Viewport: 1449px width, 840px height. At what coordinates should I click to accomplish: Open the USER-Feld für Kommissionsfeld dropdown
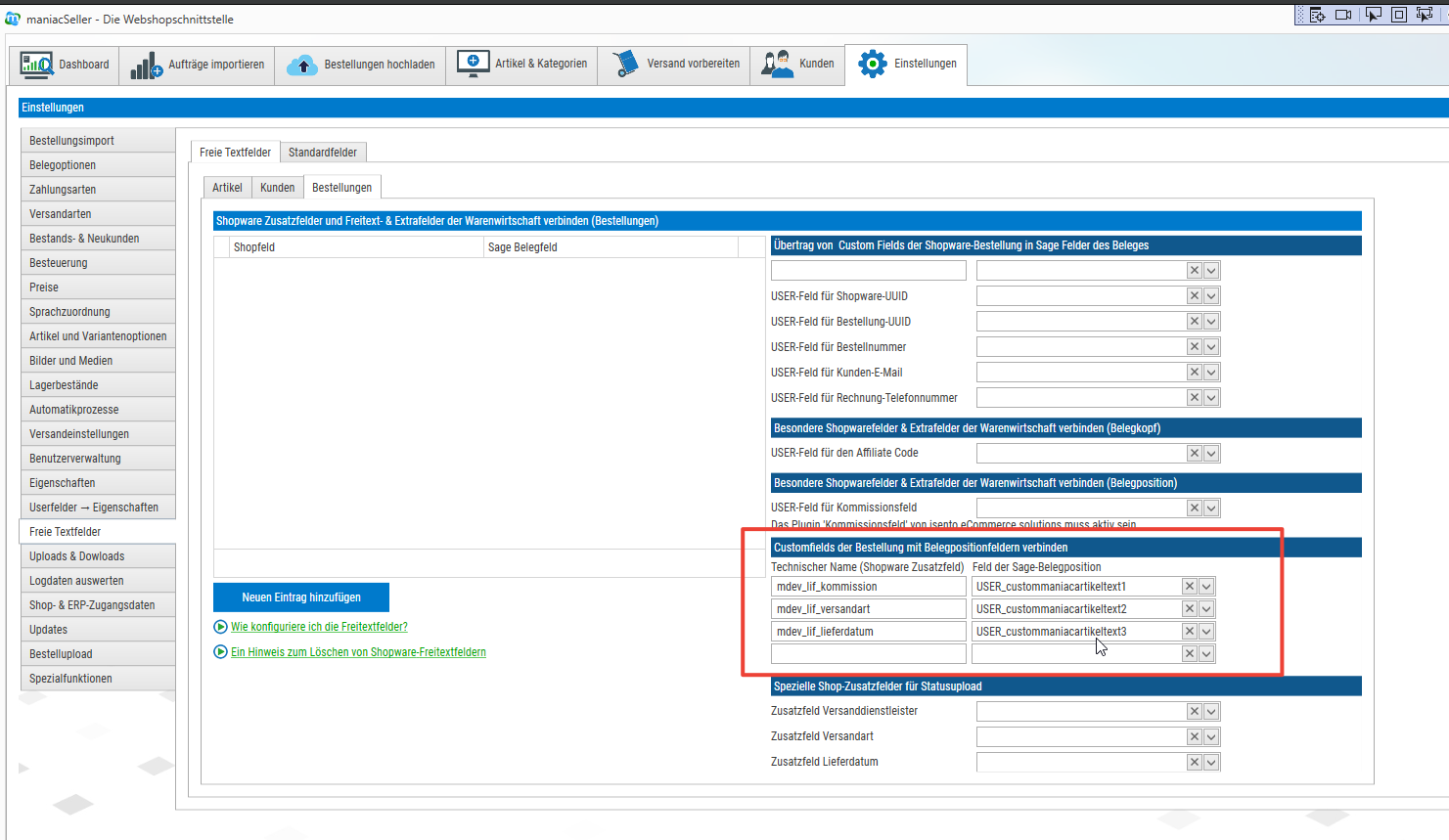tap(1211, 508)
